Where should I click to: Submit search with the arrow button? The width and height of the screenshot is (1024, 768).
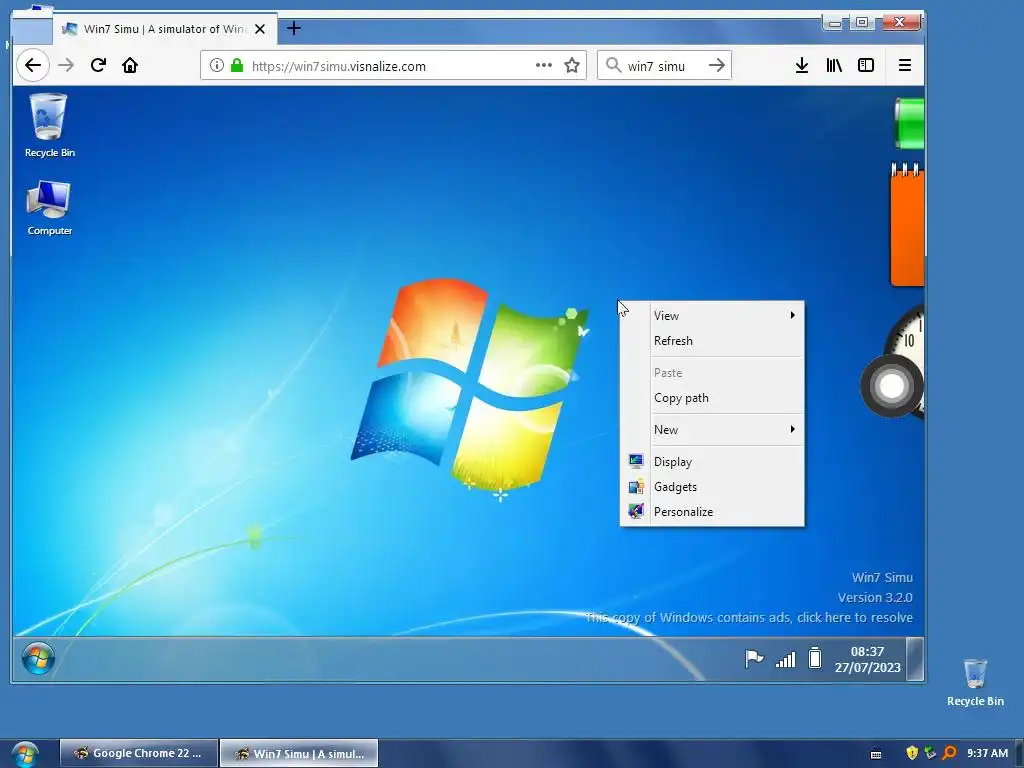[x=716, y=65]
